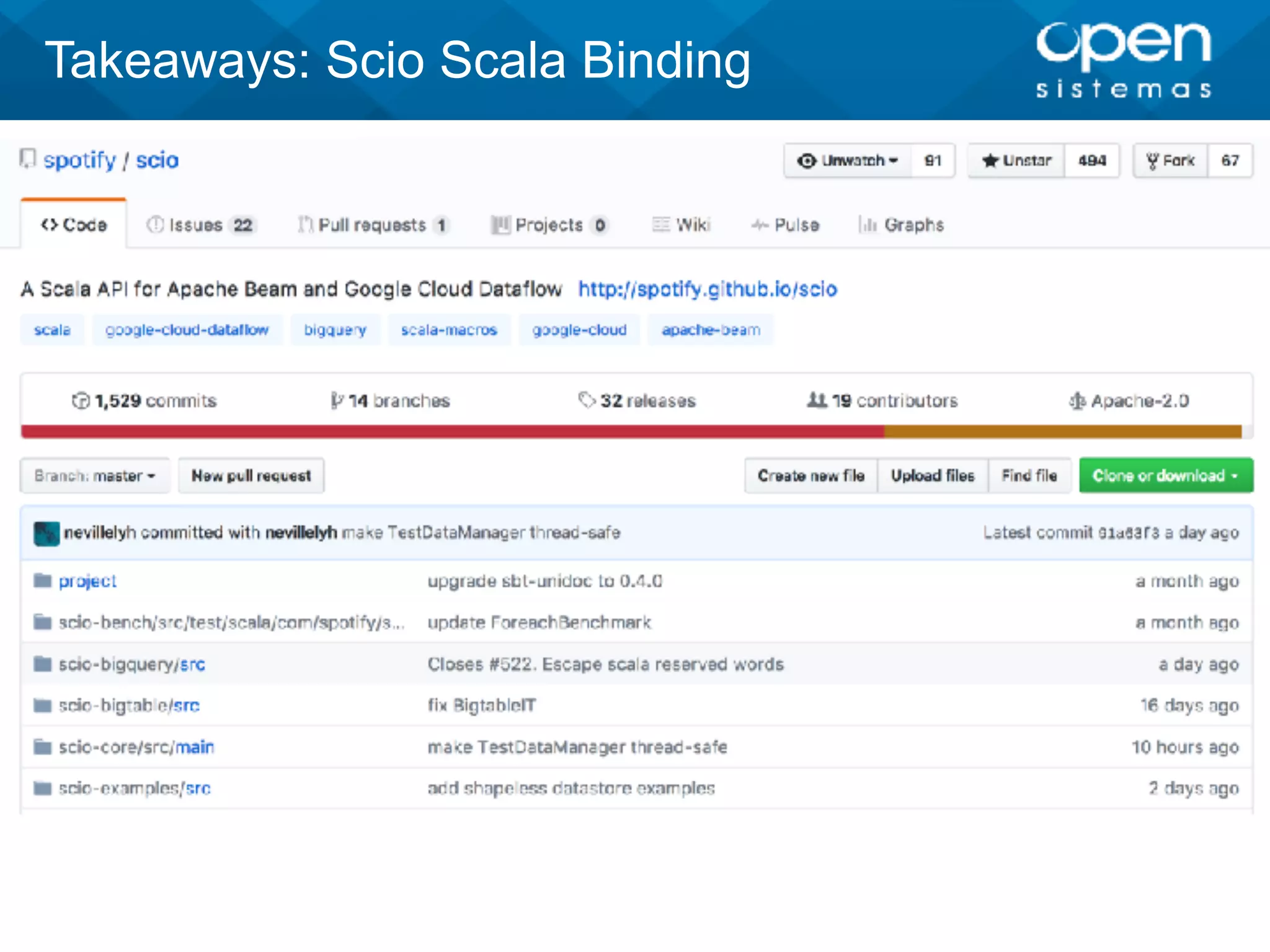Select the google-cloud-dataflow topic tag
Viewport: 1270px width, 952px height.
(x=187, y=330)
